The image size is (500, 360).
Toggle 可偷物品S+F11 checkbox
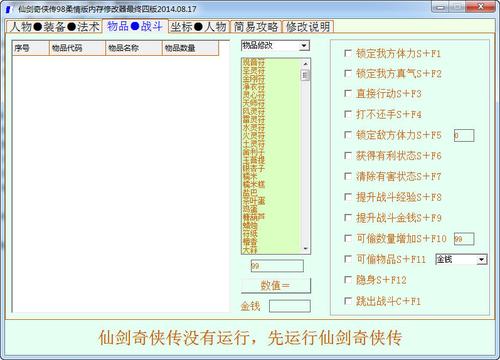pos(348,259)
